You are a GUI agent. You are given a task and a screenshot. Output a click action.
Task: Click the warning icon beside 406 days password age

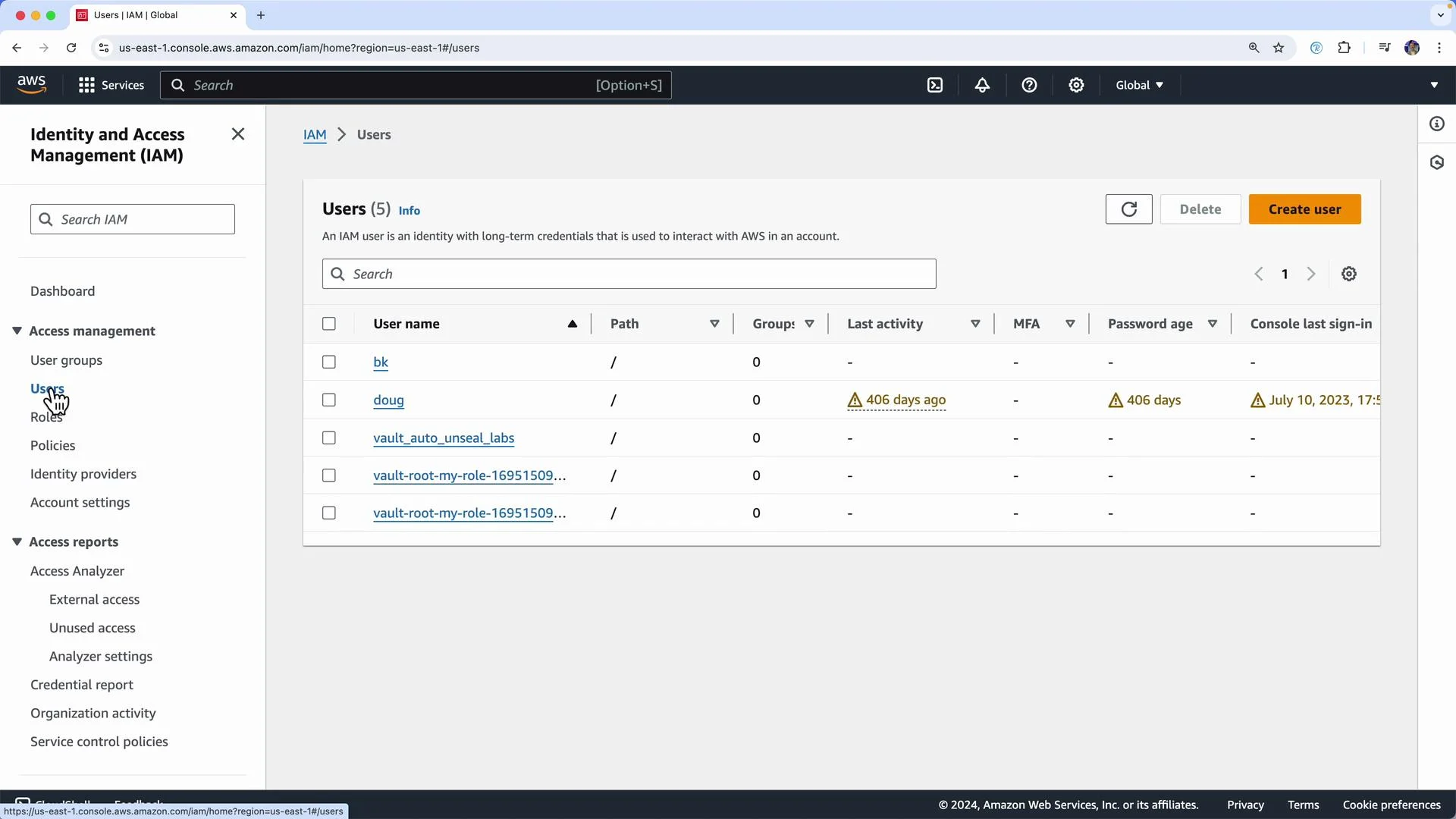1116,400
